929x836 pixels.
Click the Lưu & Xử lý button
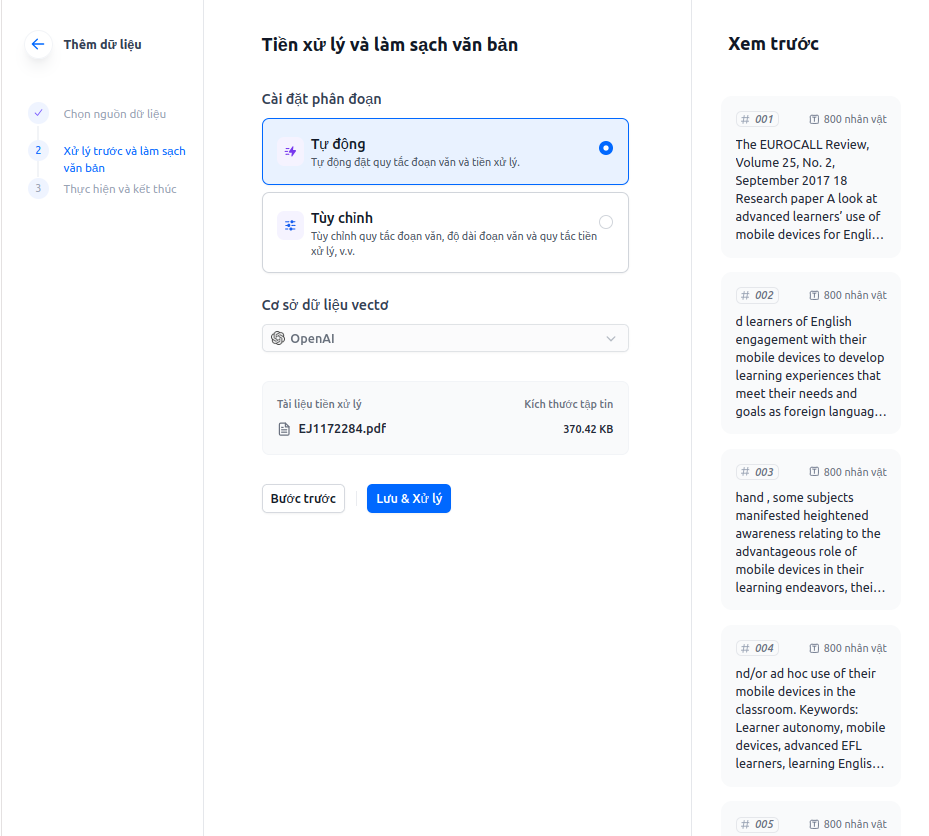coord(408,499)
